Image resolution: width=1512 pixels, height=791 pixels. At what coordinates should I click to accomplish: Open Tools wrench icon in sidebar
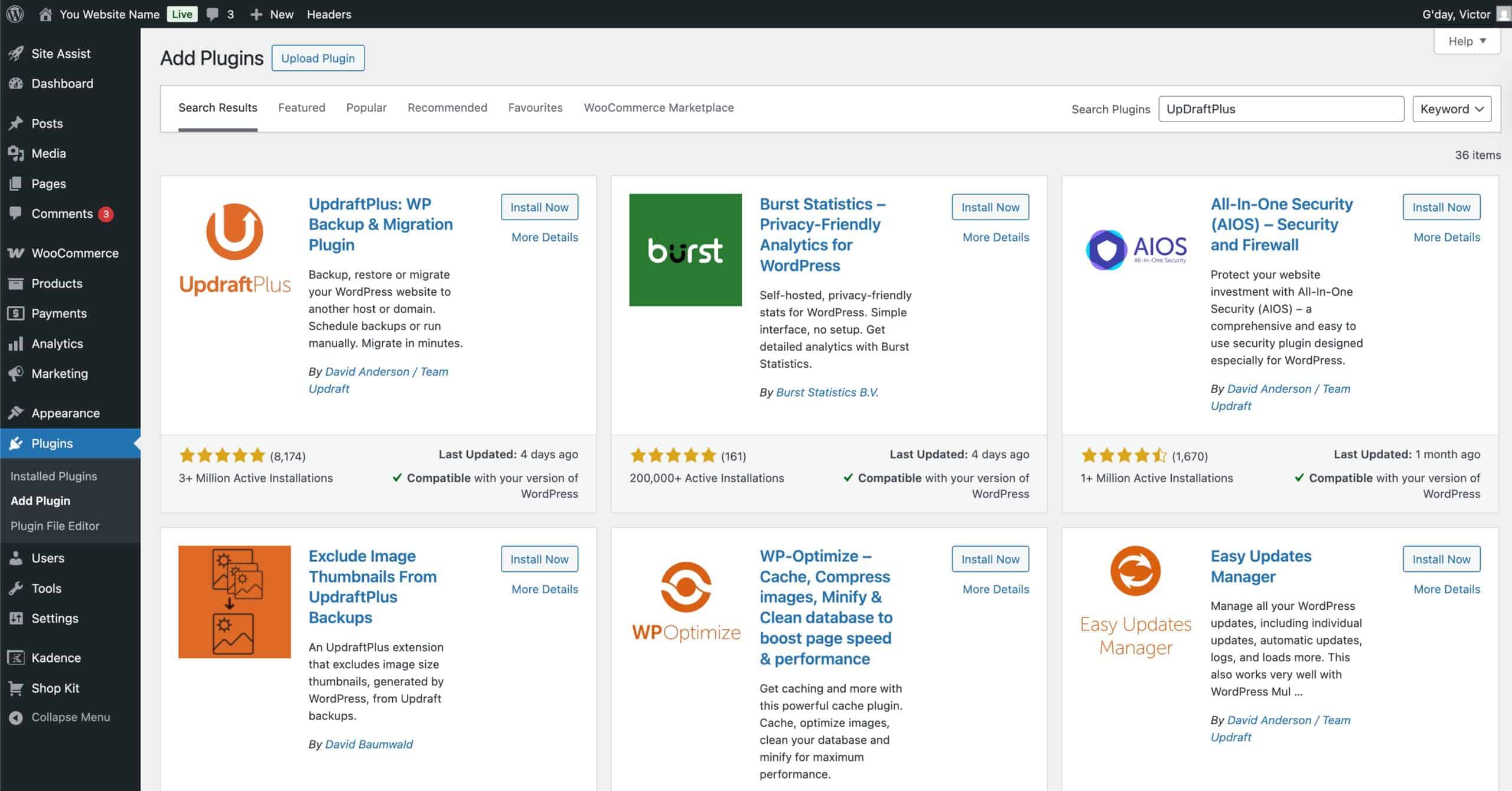16,589
